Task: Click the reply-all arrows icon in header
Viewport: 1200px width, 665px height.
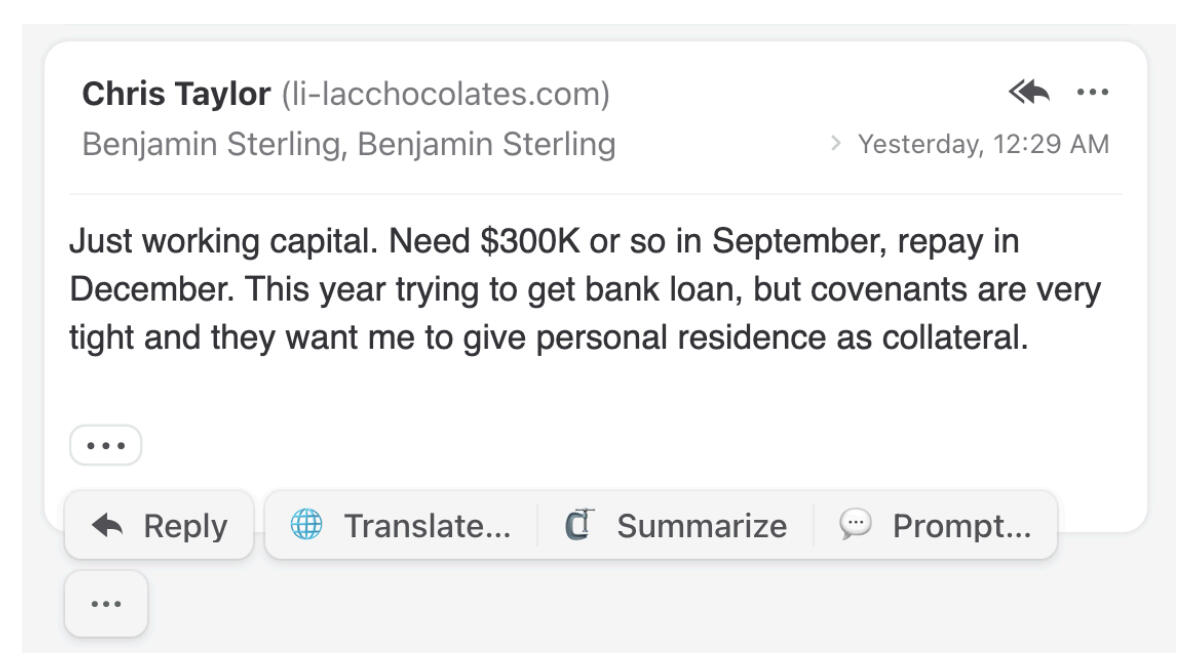Action: pyautogui.click(x=1030, y=93)
